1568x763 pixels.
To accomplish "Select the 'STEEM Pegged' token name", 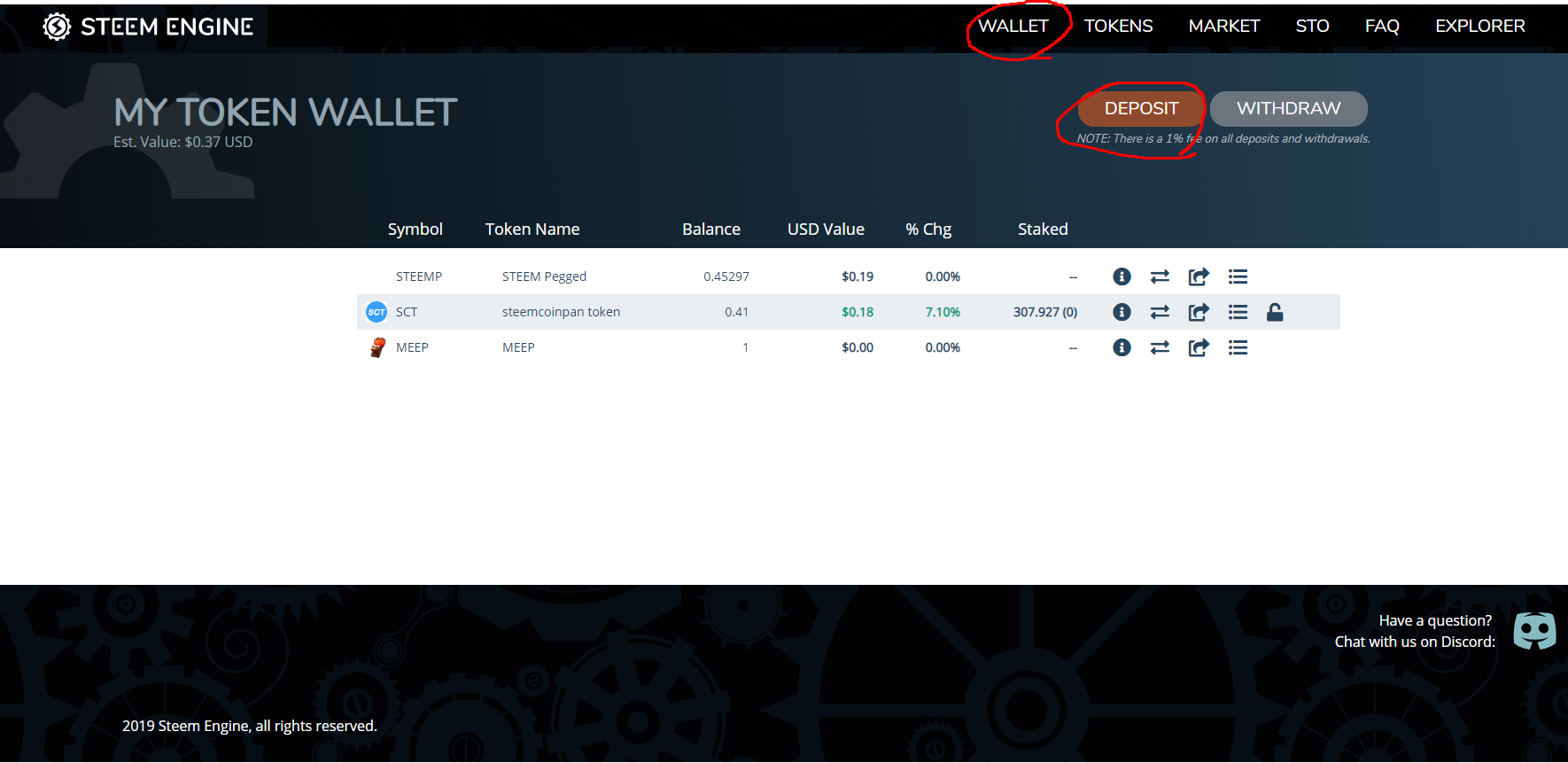I will click(544, 276).
